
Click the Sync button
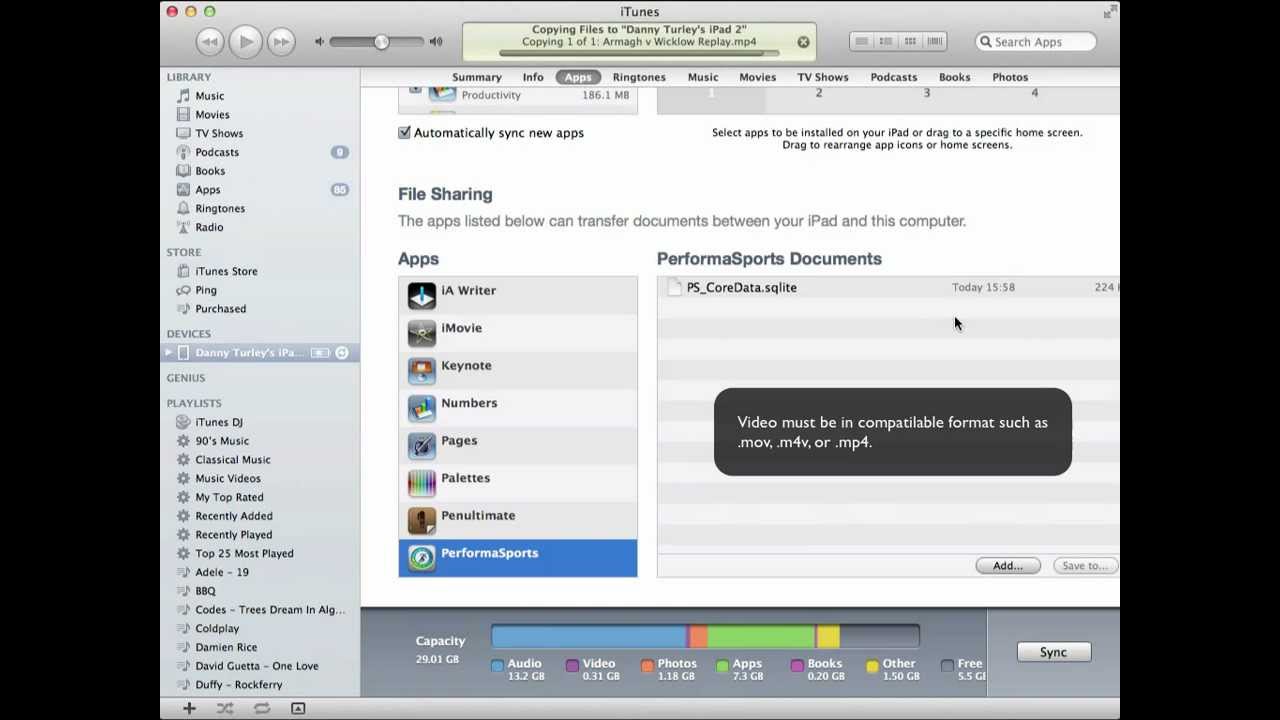pyautogui.click(x=1053, y=652)
